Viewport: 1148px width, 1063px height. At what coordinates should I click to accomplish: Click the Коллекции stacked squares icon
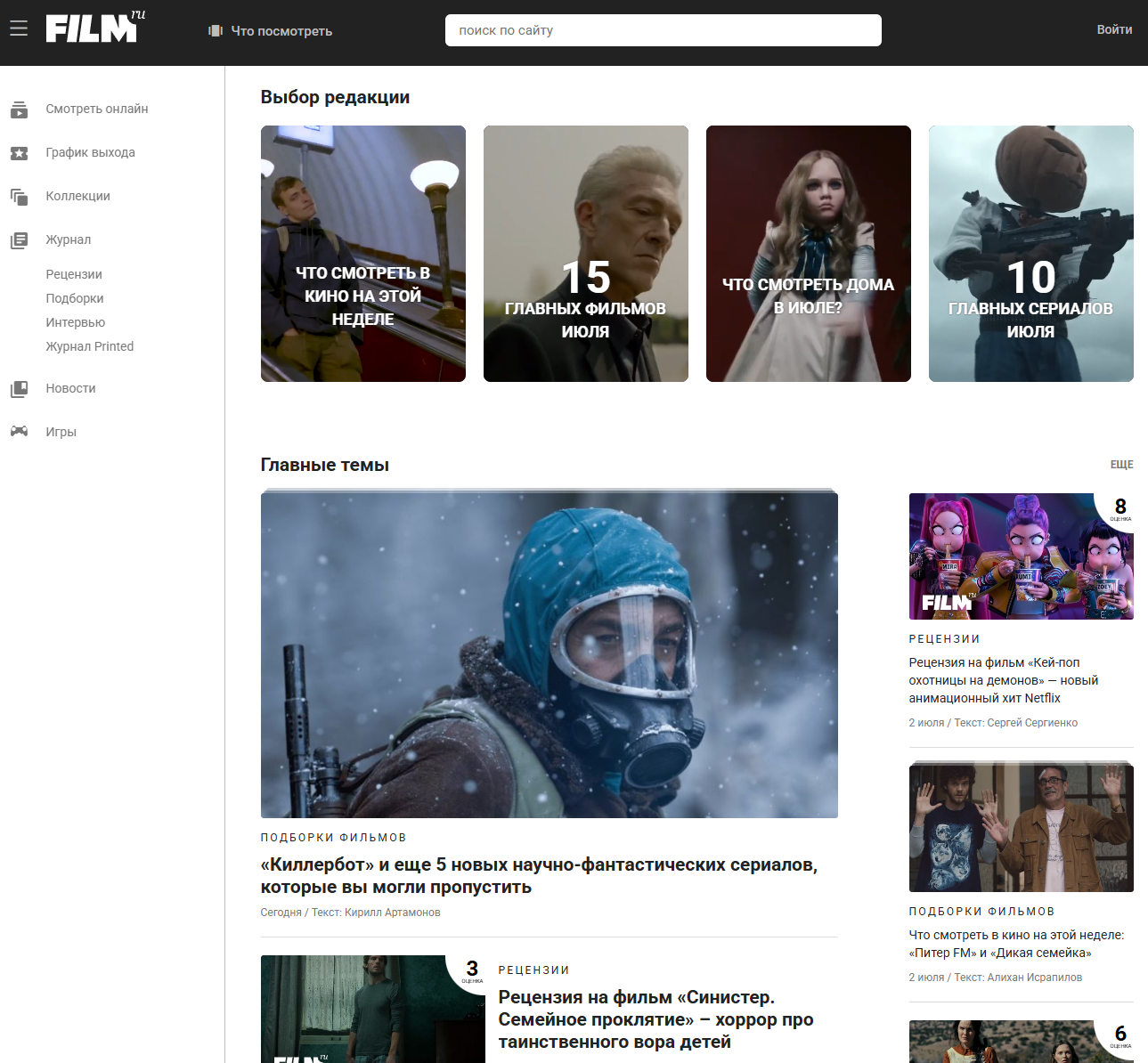[x=19, y=197]
